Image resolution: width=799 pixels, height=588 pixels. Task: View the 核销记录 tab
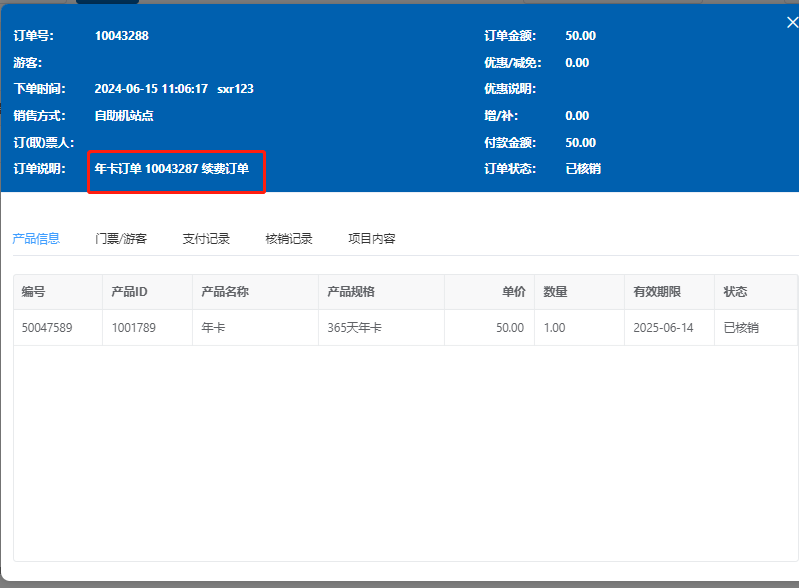pyautogui.click(x=289, y=239)
